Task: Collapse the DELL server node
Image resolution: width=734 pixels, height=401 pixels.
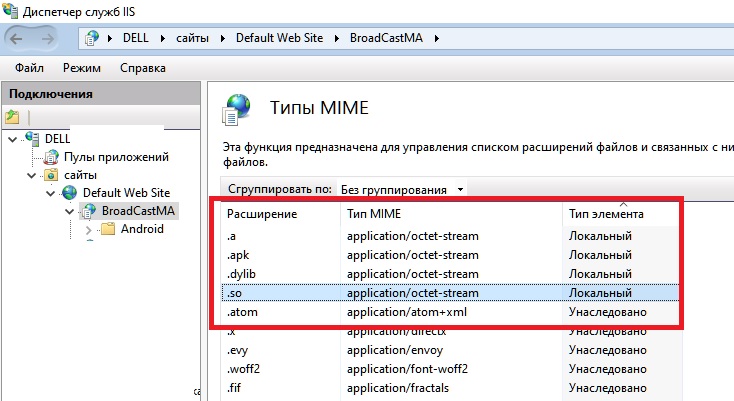Action: tap(13, 139)
